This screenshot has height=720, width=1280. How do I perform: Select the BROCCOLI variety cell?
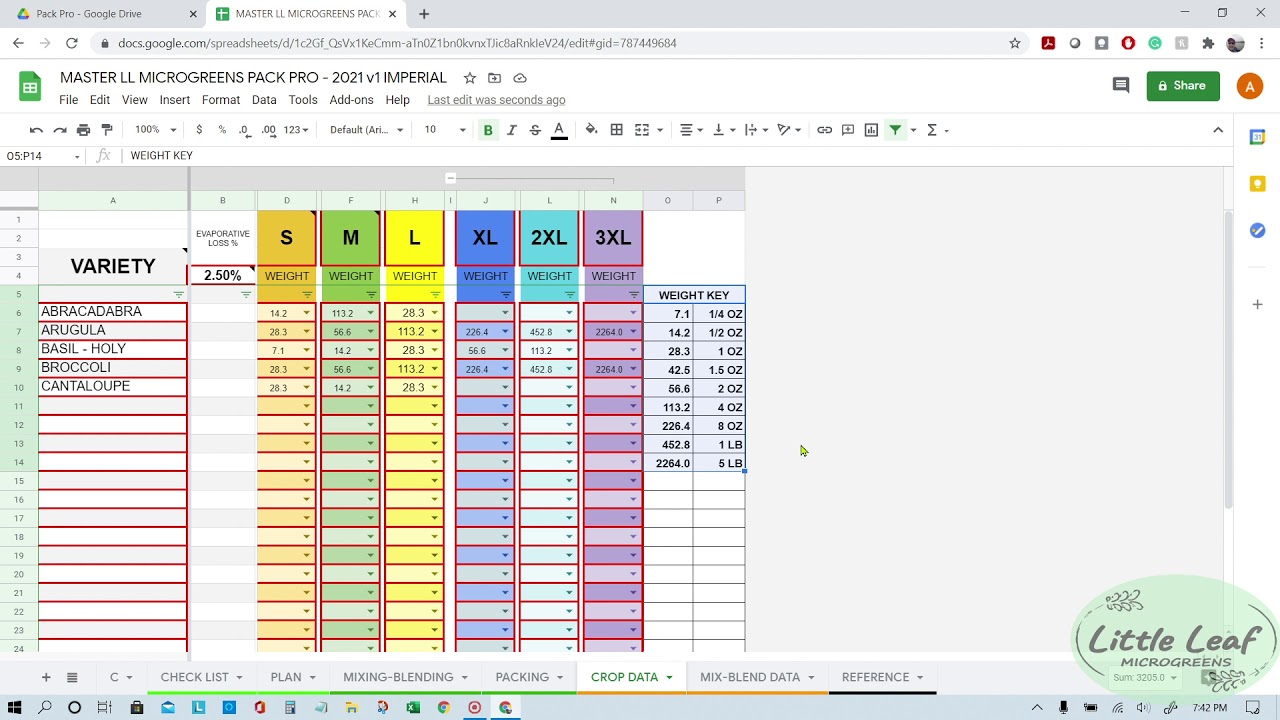(113, 368)
